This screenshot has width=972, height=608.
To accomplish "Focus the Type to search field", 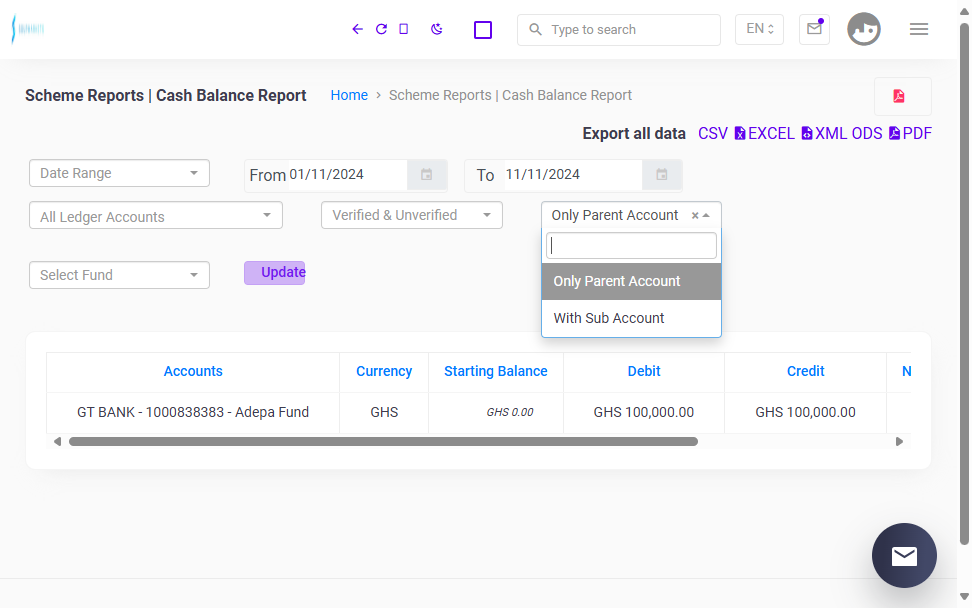I will point(619,30).
